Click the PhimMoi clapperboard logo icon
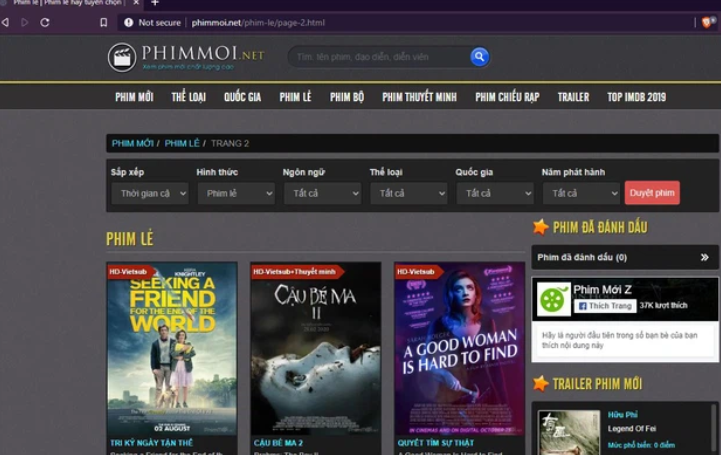 pyautogui.click(x=122, y=57)
